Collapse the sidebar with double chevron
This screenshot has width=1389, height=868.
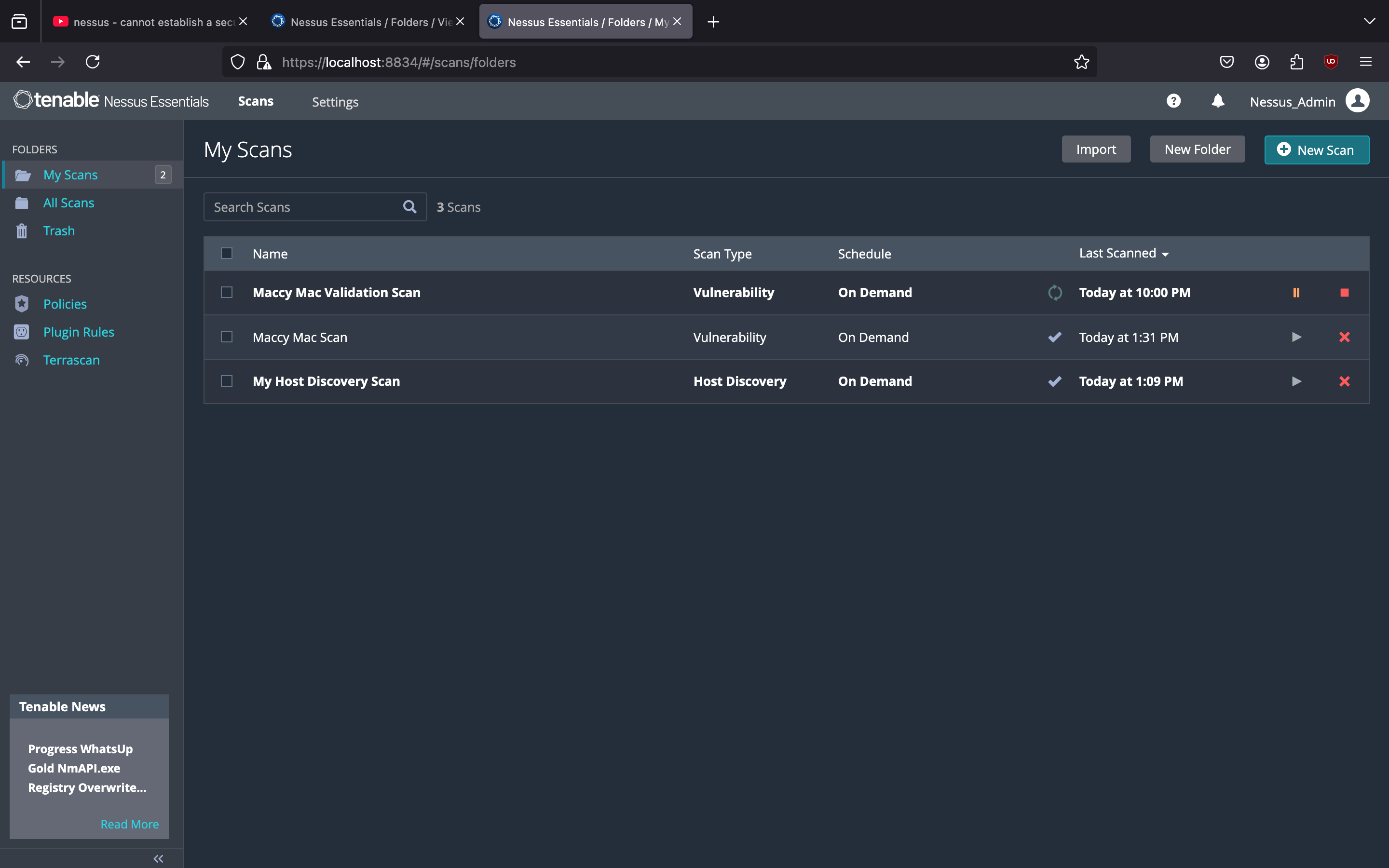click(158, 858)
